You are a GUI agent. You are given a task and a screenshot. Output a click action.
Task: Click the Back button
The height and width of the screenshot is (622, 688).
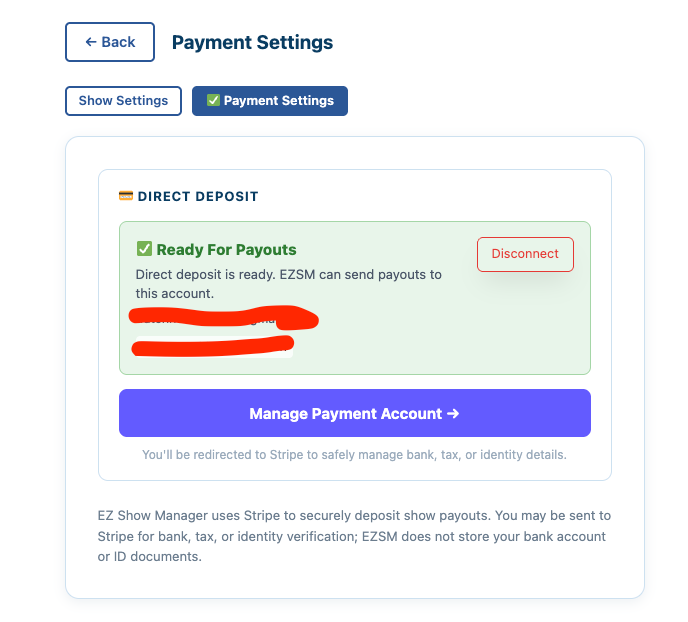click(110, 42)
